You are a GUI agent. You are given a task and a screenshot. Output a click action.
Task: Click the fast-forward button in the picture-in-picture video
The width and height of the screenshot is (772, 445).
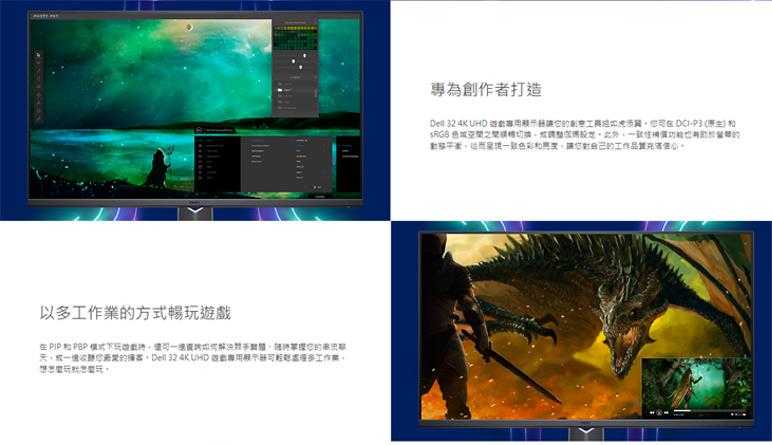668,412
